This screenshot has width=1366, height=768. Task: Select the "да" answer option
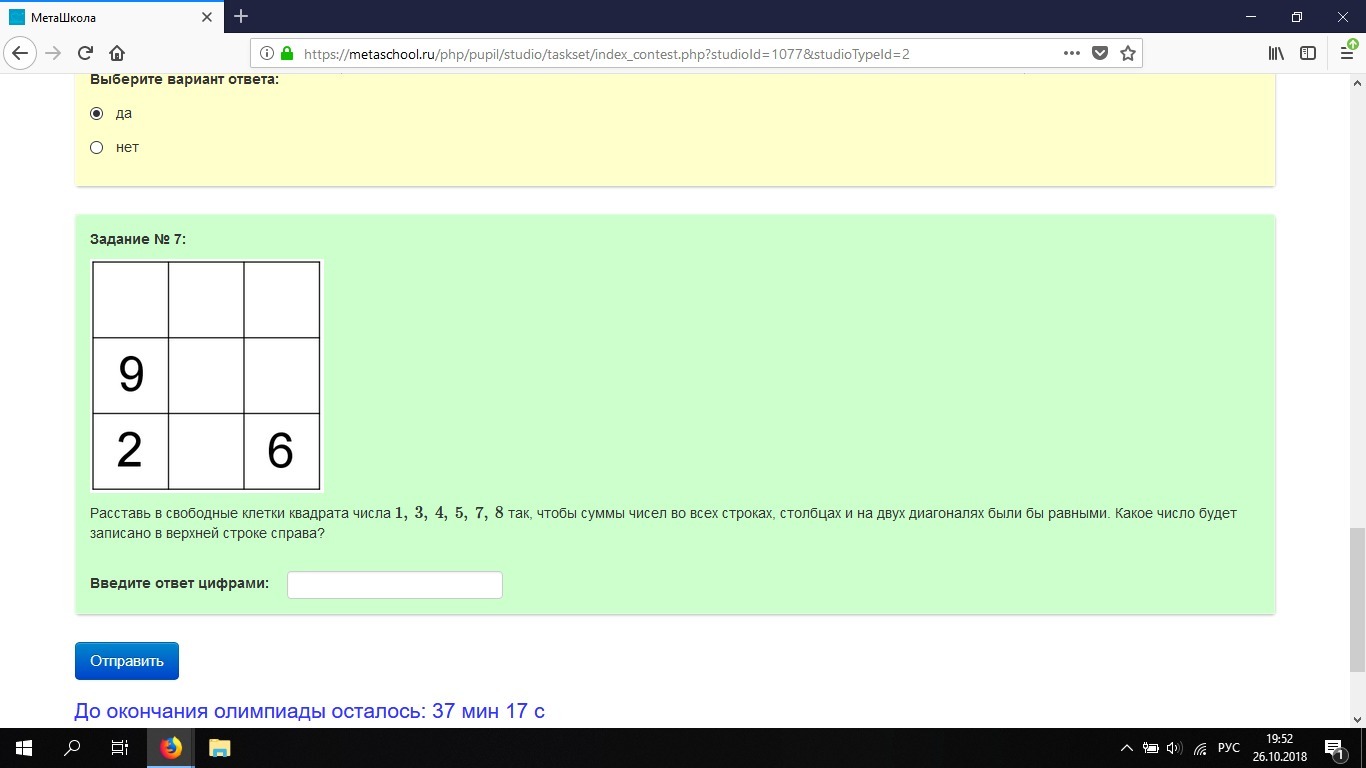[x=97, y=114]
